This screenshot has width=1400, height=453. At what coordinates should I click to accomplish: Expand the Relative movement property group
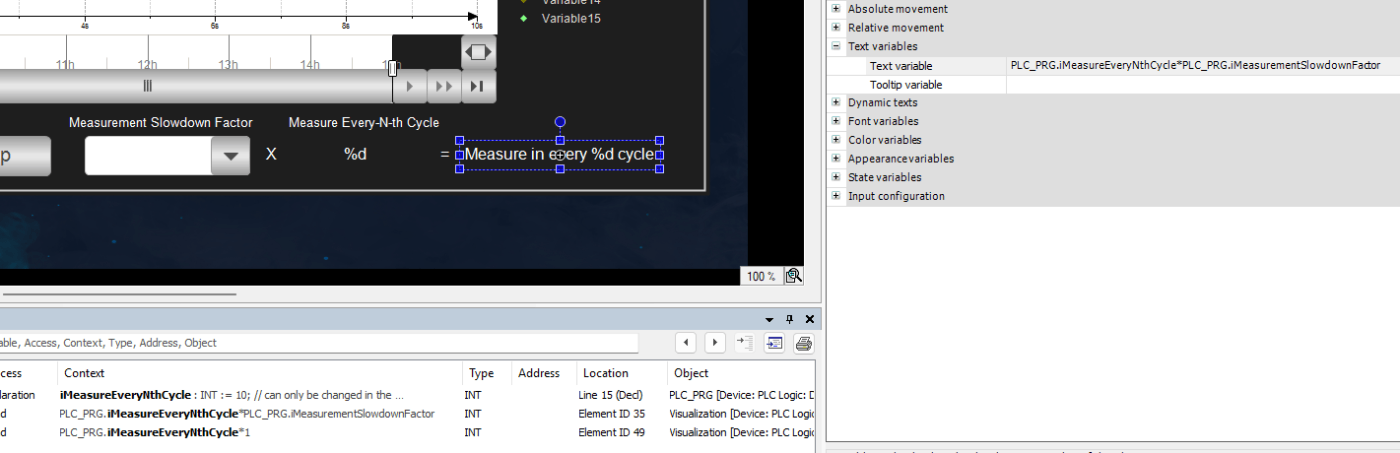(x=836, y=28)
